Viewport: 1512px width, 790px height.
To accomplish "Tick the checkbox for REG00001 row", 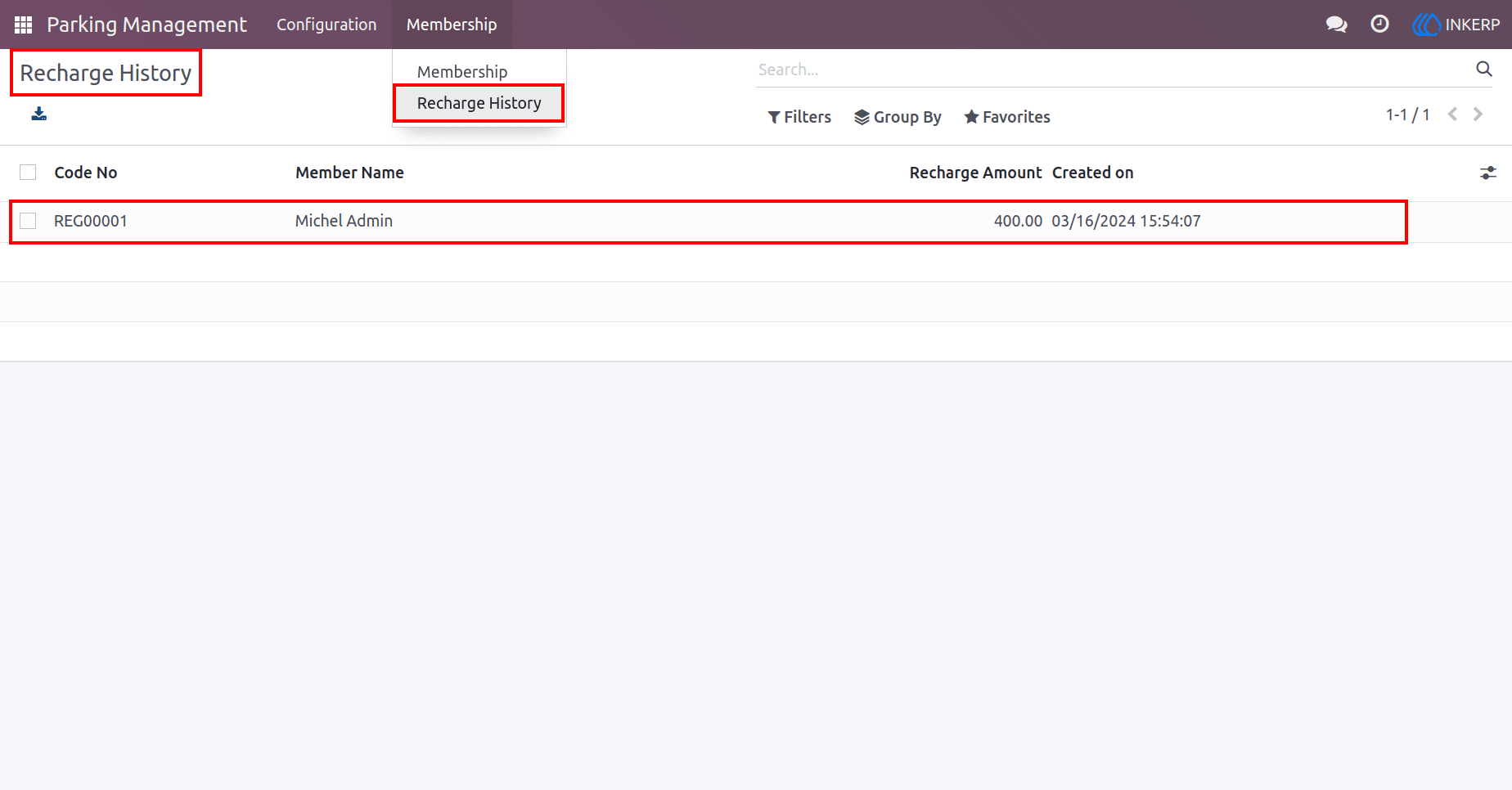I will click(28, 221).
